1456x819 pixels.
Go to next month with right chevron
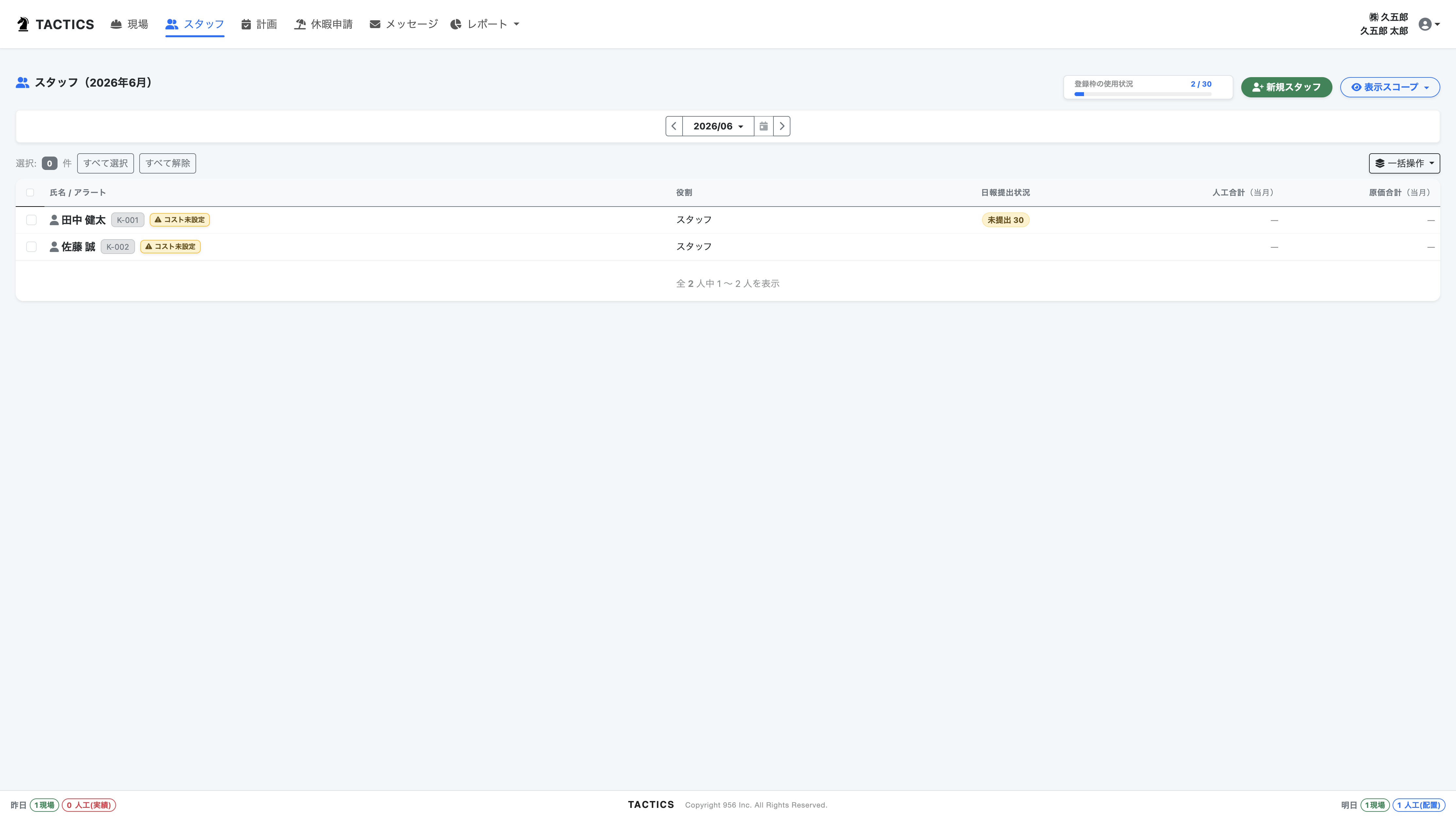point(782,126)
